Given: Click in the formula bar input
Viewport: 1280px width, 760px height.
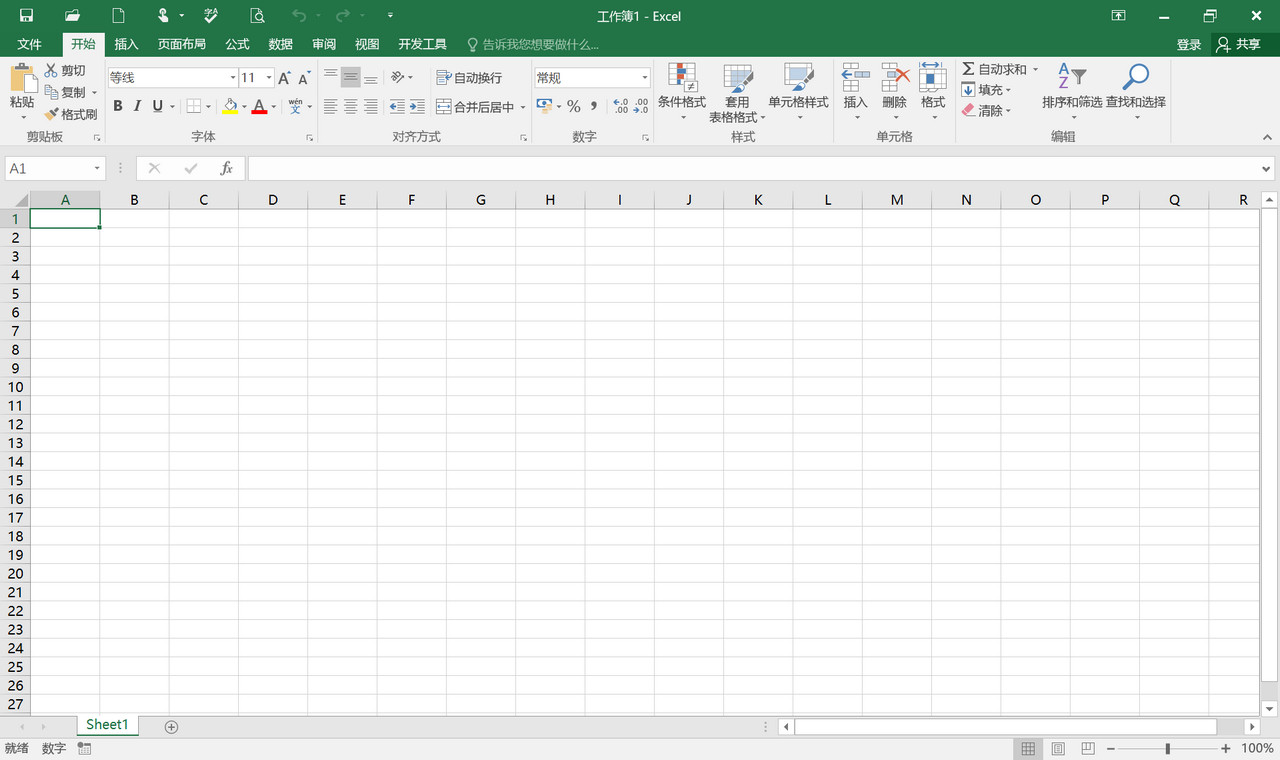Looking at the screenshot, I should pos(754,169).
